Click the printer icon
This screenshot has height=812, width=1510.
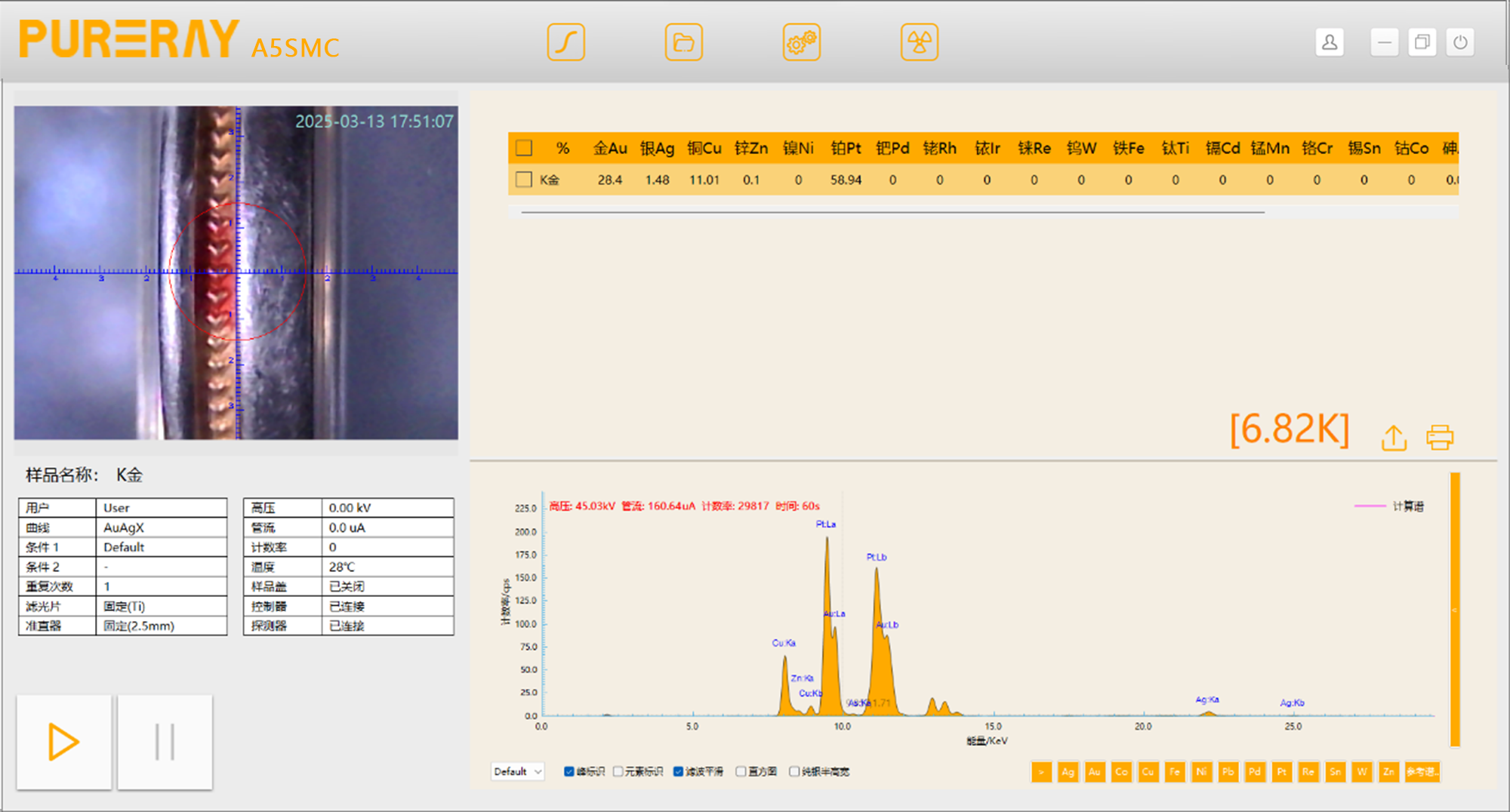1440,438
